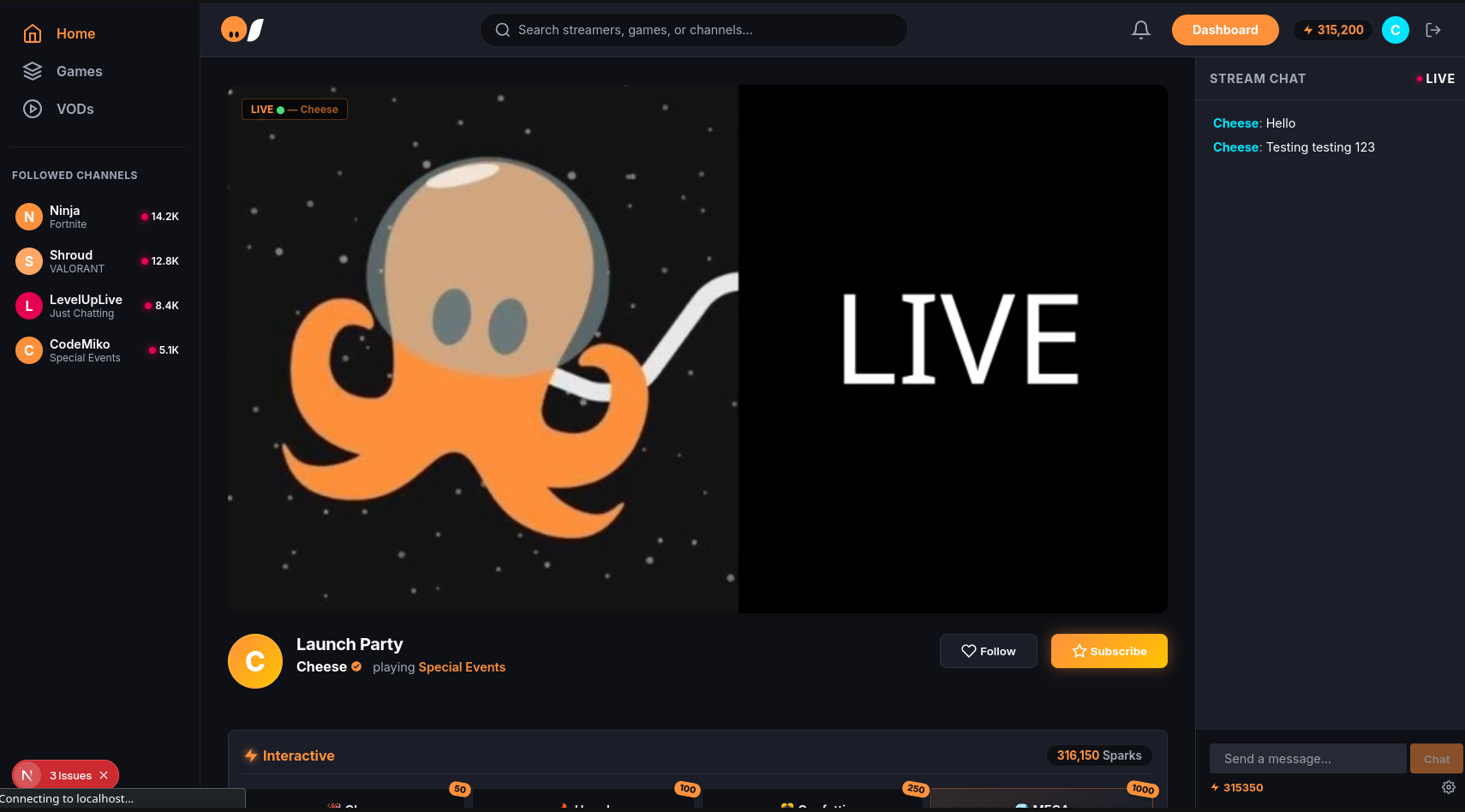Viewport: 1465px width, 812px height.
Task: Click the VODs play icon
Action: pyautogui.click(x=32, y=109)
